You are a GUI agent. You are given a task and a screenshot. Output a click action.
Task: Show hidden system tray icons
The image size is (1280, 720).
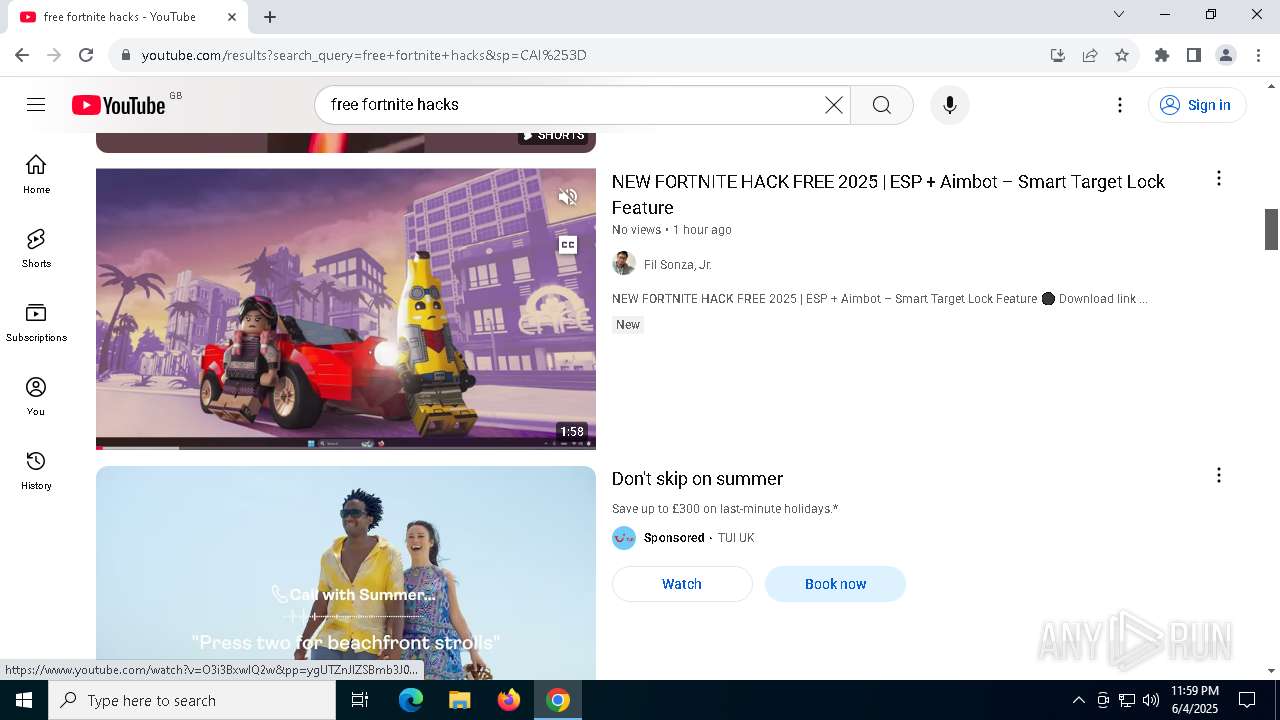(x=1078, y=700)
